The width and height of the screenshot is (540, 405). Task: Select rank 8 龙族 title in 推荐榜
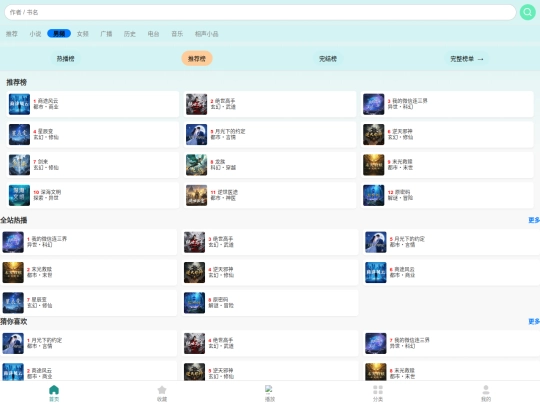point(220,162)
